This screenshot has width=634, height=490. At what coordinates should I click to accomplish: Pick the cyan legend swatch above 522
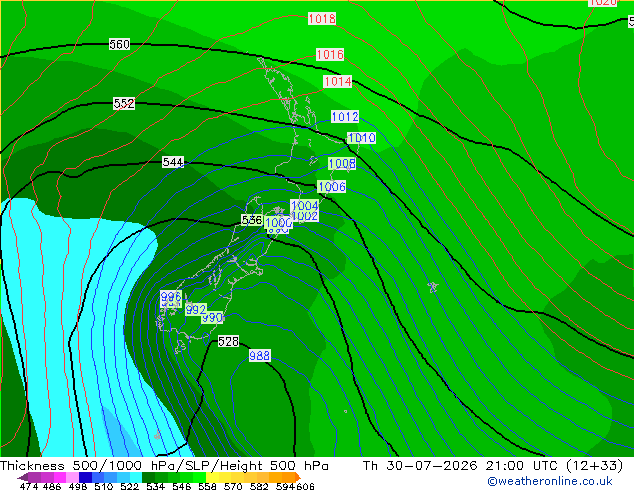[136, 477]
